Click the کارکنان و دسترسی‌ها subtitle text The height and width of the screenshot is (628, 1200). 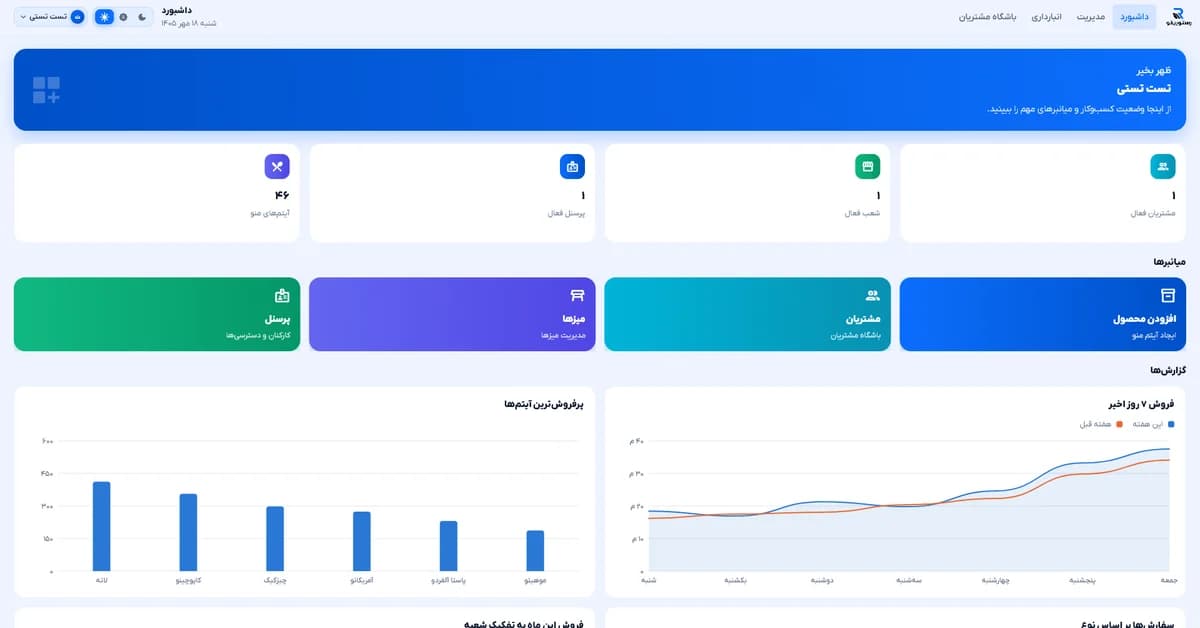(258, 336)
